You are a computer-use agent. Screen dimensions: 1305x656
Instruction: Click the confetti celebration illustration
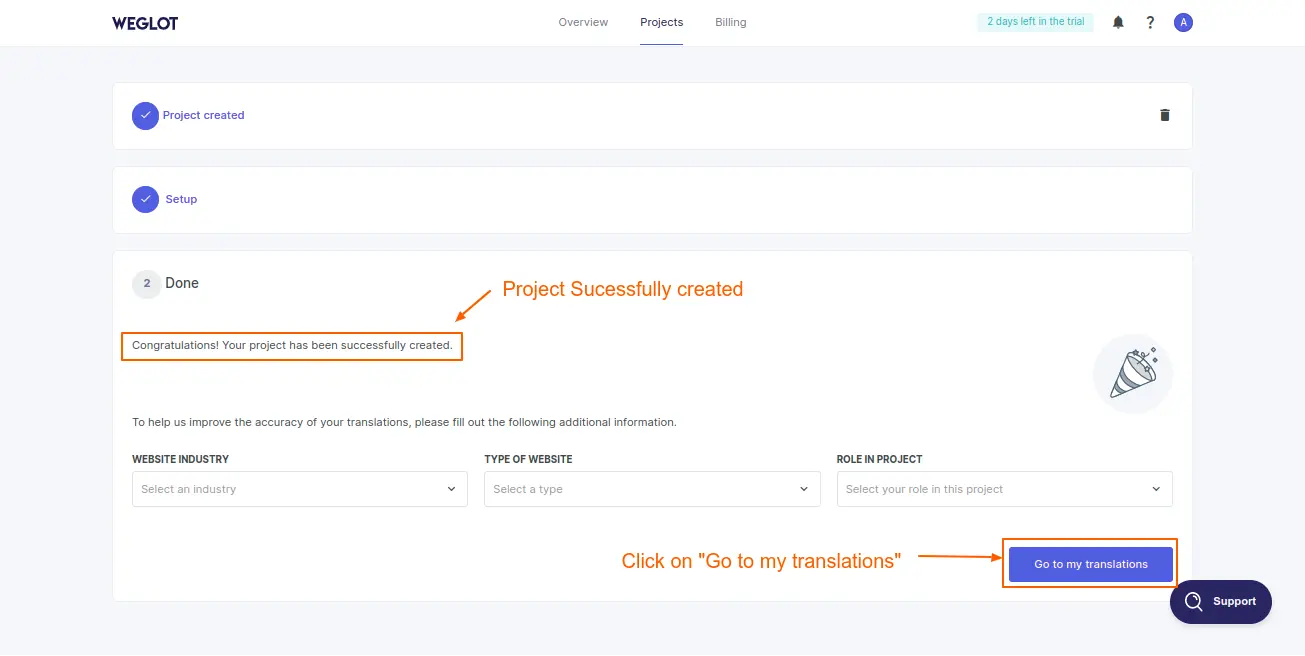coord(1132,373)
